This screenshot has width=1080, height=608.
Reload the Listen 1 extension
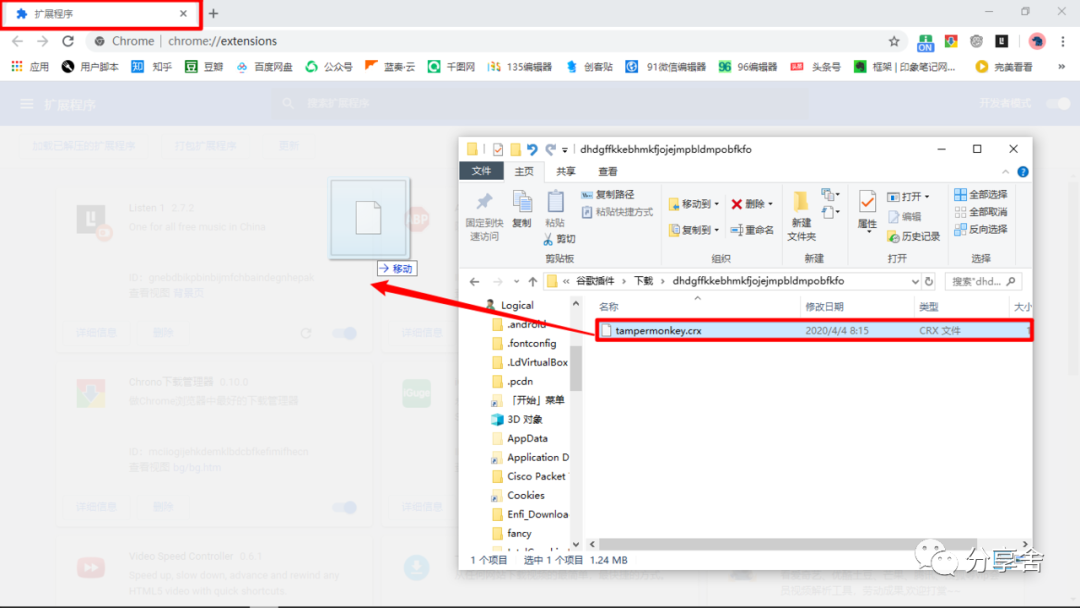[x=306, y=333]
